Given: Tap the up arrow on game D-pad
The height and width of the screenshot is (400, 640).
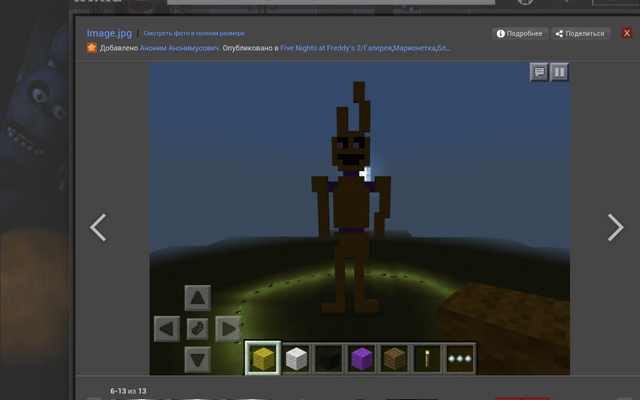Looking at the screenshot, I should point(198,298).
